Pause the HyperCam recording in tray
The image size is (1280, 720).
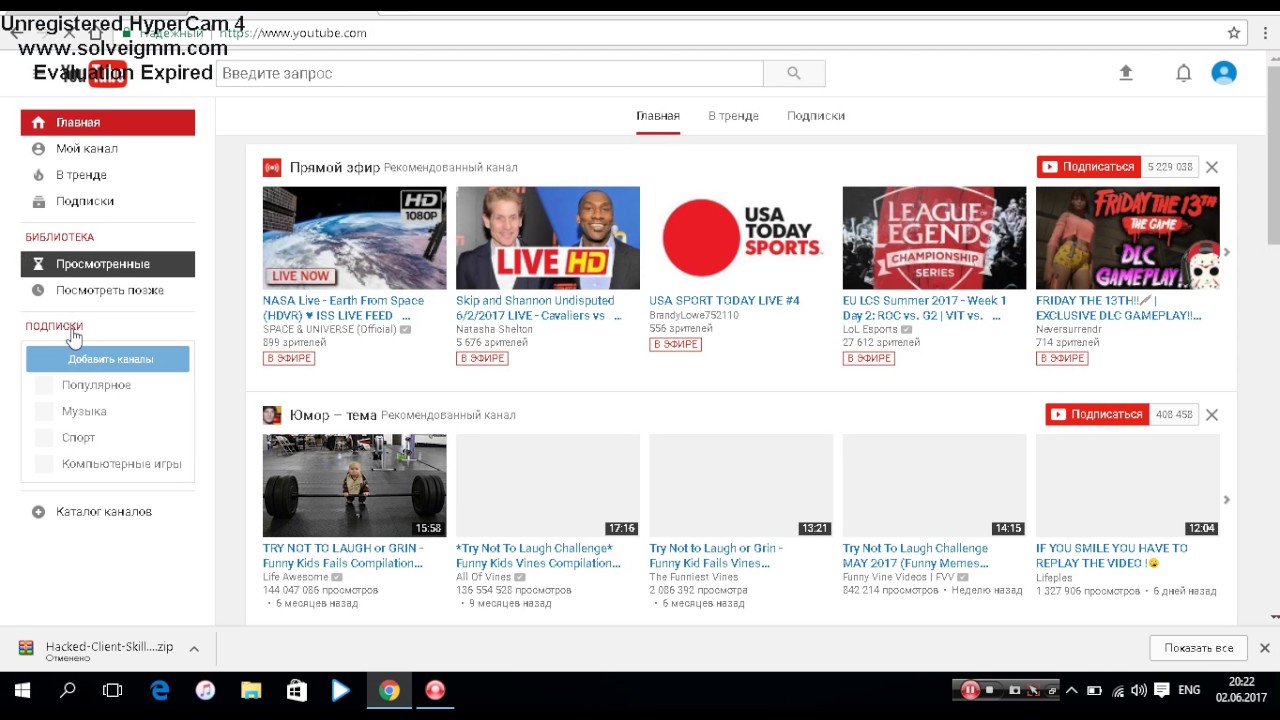tap(969, 690)
